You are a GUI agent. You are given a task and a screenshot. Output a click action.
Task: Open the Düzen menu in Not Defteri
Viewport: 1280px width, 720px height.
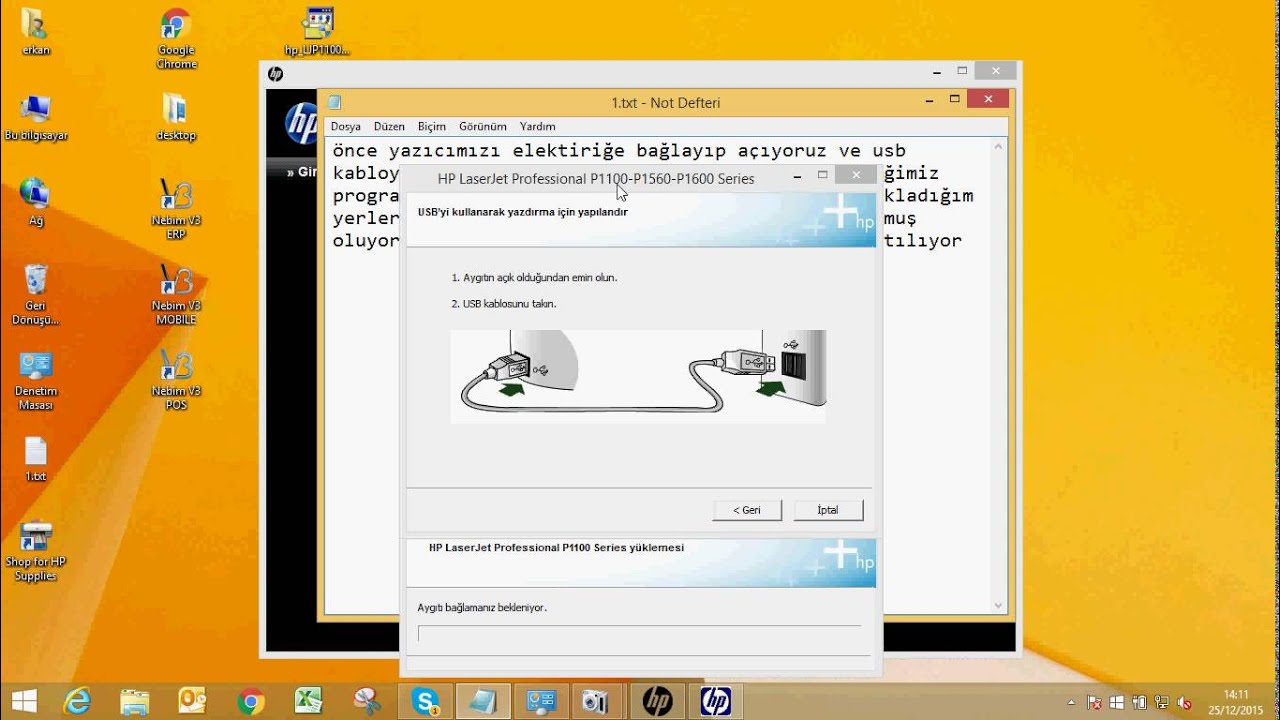point(389,127)
